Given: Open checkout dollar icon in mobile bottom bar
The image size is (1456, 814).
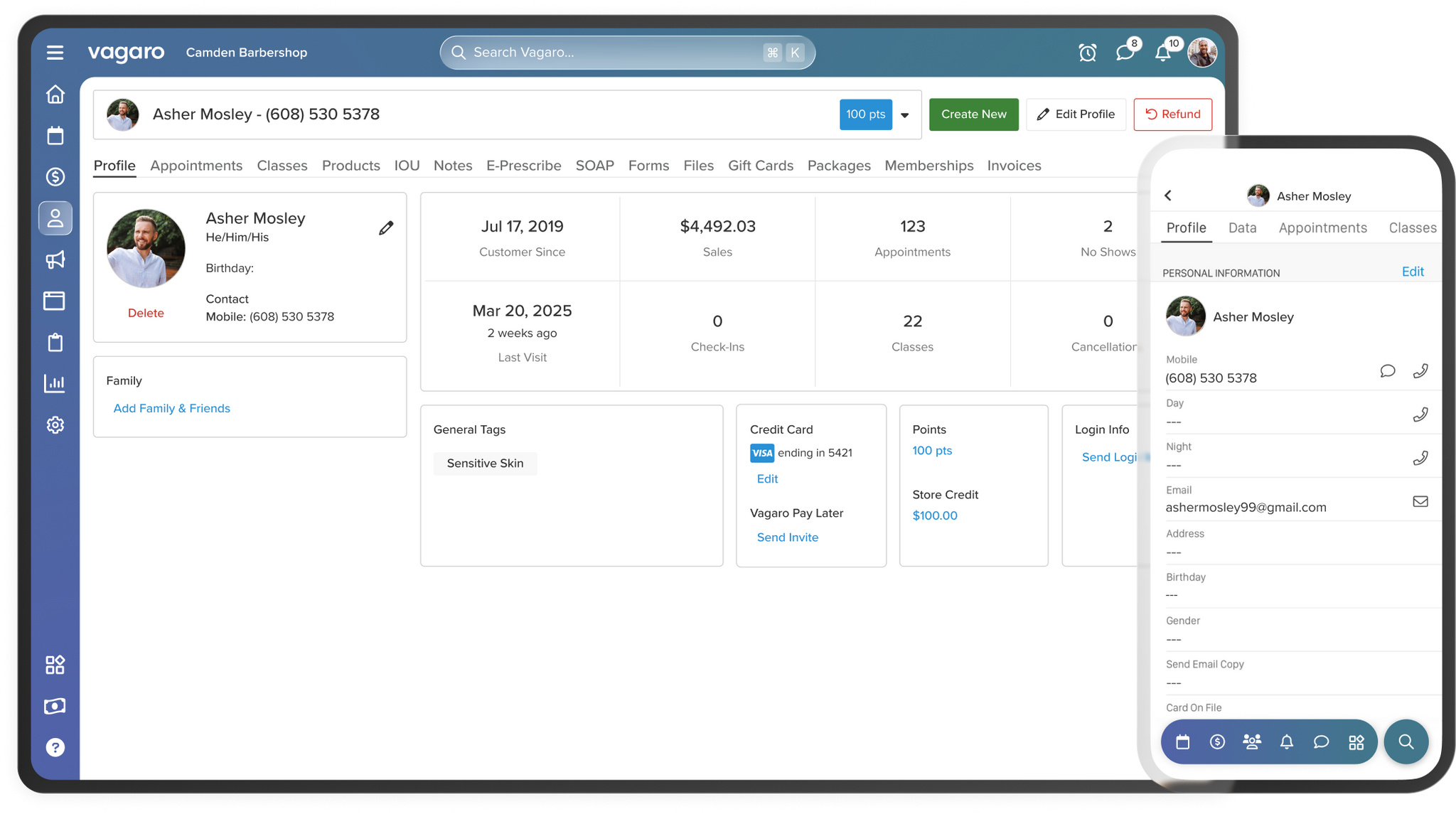Looking at the screenshot, I should click(x=1217, y=742).
